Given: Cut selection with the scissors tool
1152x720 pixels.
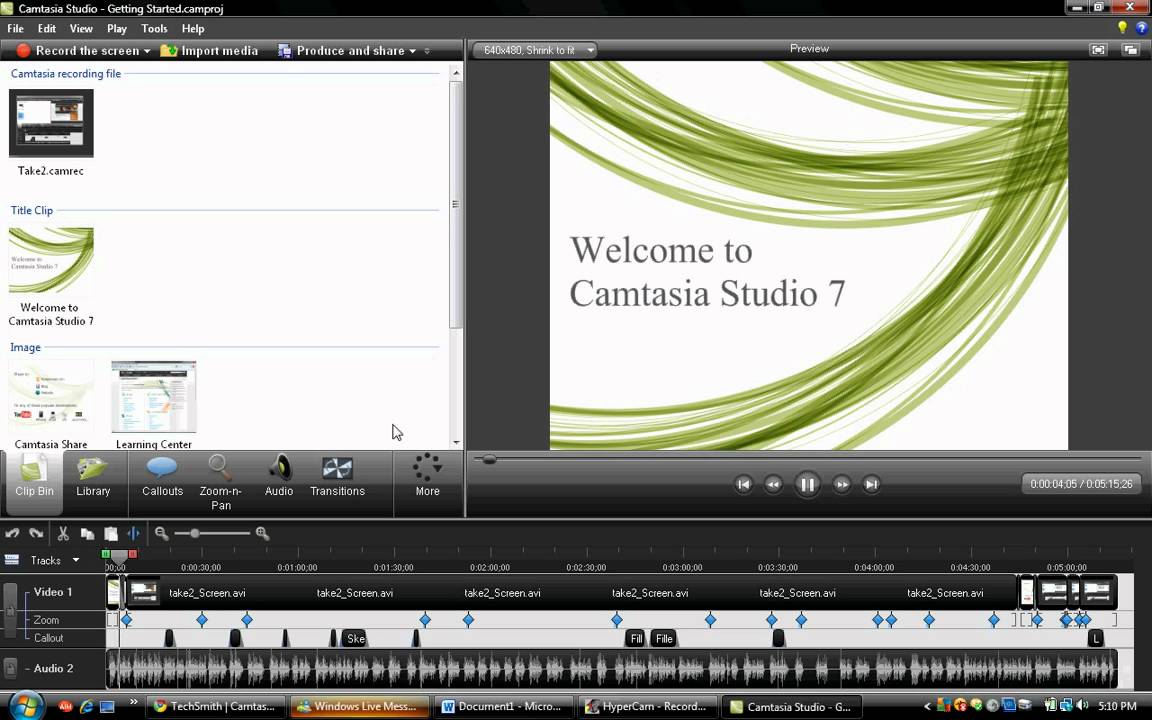Looking at the screenshot, I should pyautogui.click(x=63, y=533).
